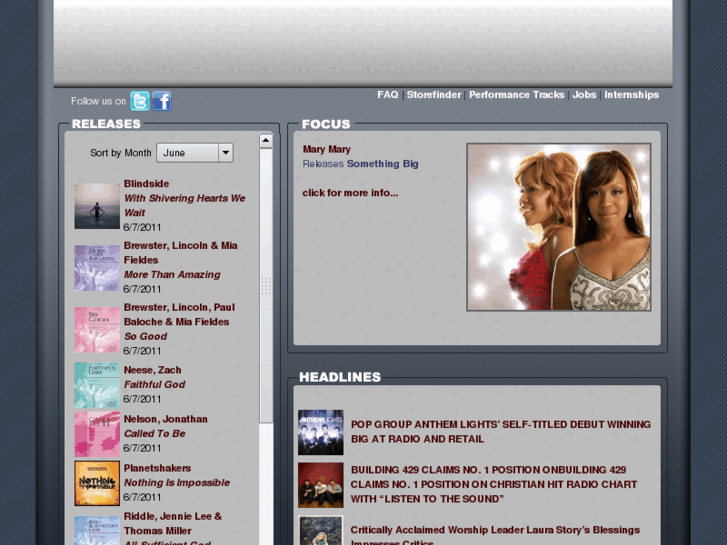Go to Performance Tracks
Screen dimensions: 727x545
517,95
